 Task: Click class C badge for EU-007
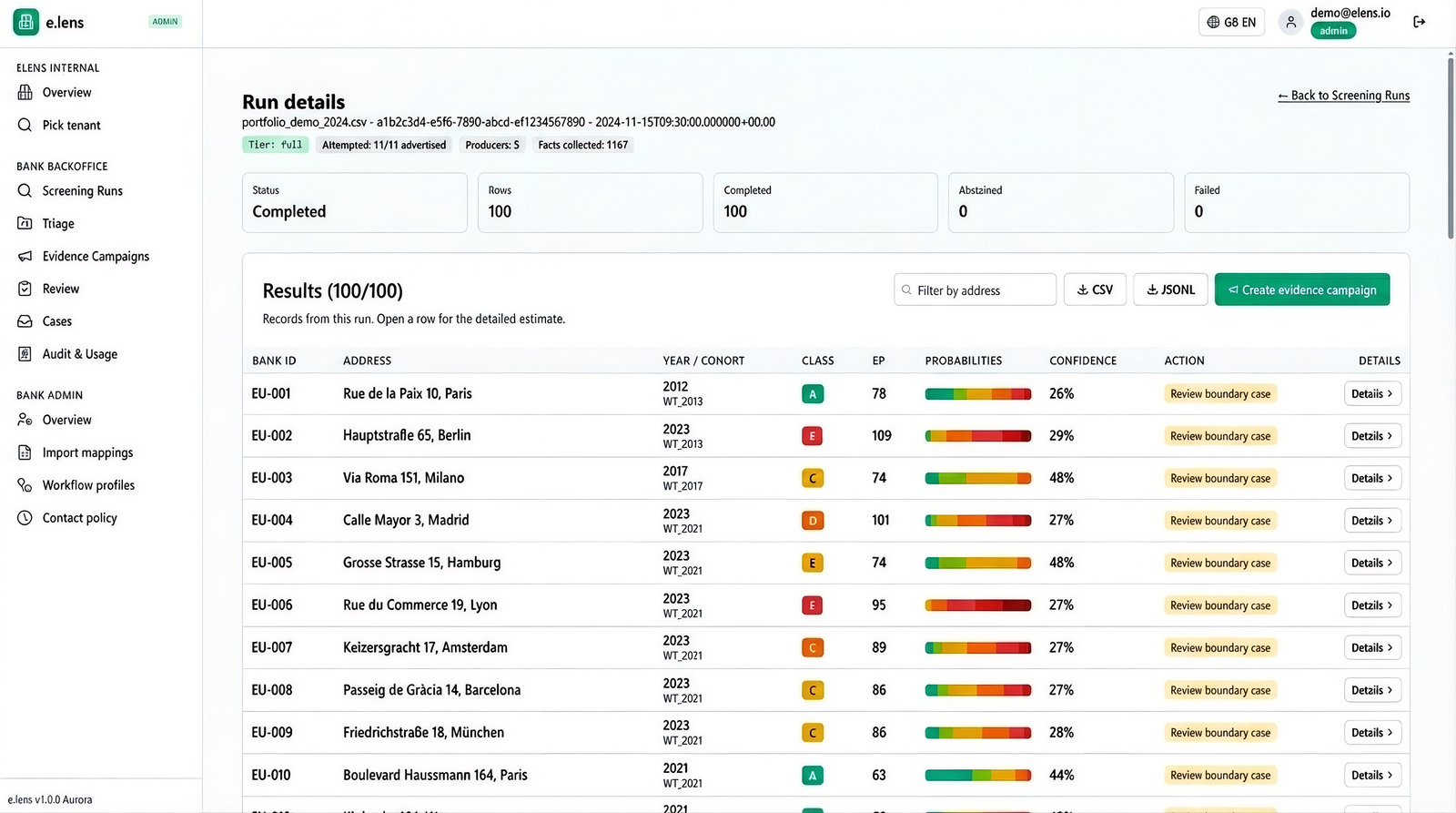click(x=813, y=648)
